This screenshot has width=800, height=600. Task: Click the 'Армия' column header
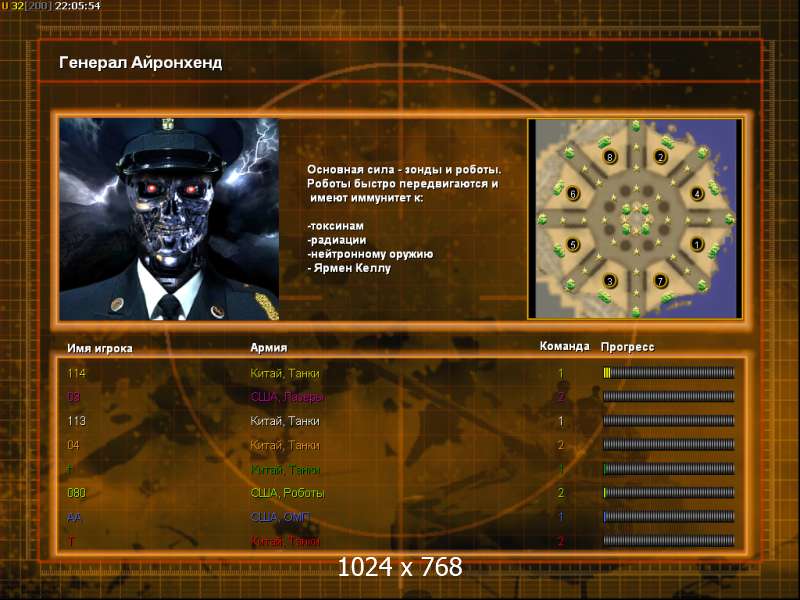(268, 347)
